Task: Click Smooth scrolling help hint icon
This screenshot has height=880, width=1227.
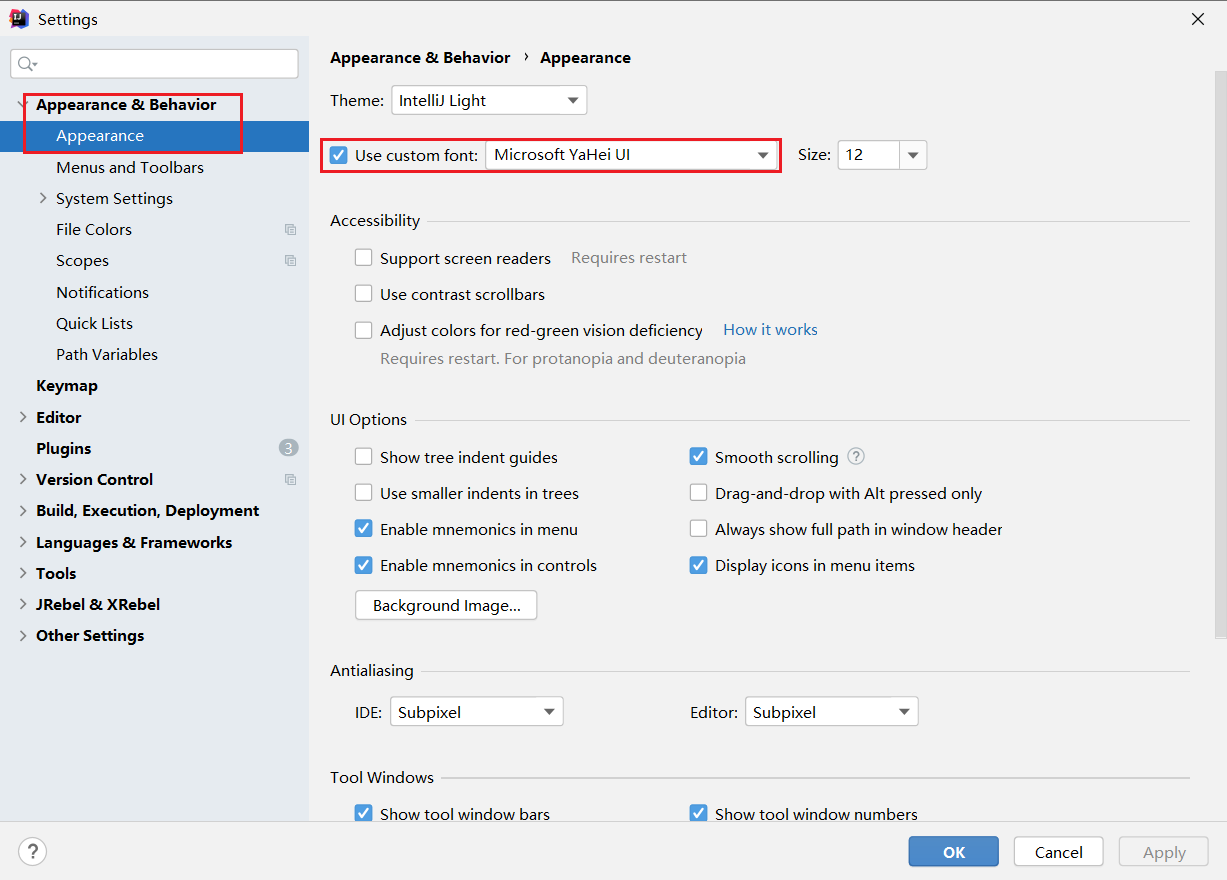Action: coord(856,457)
